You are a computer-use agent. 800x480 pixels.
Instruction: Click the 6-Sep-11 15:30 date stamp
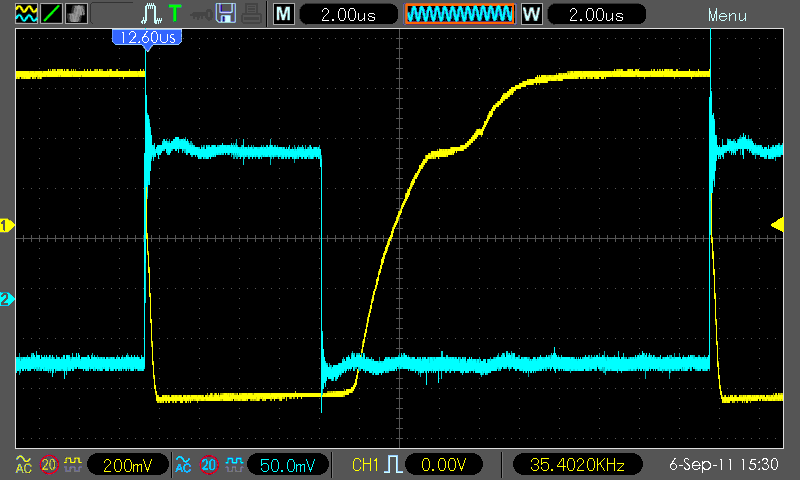tap(723, 464)
